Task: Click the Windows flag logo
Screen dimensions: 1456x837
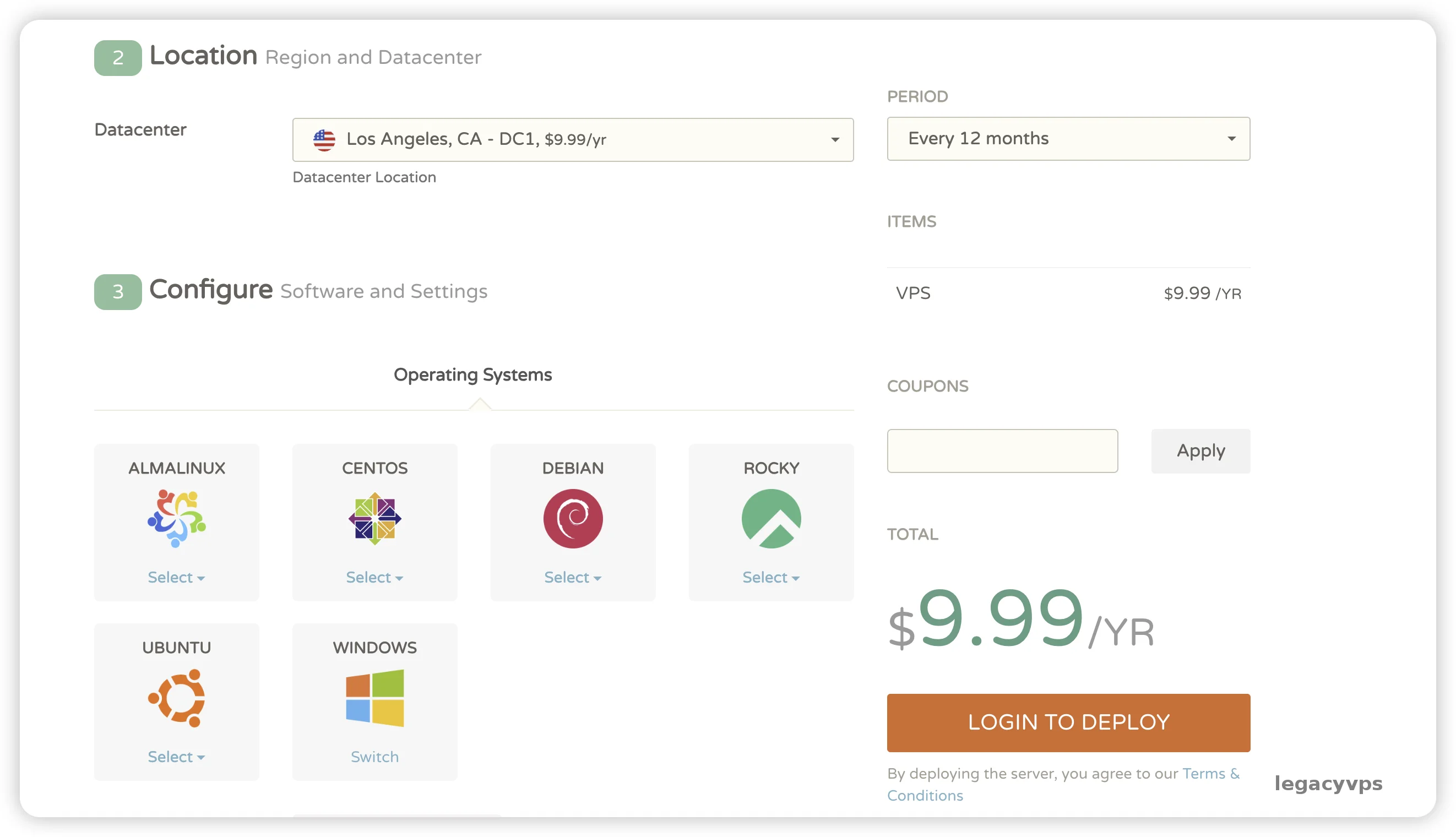Action: click(374, 697)
